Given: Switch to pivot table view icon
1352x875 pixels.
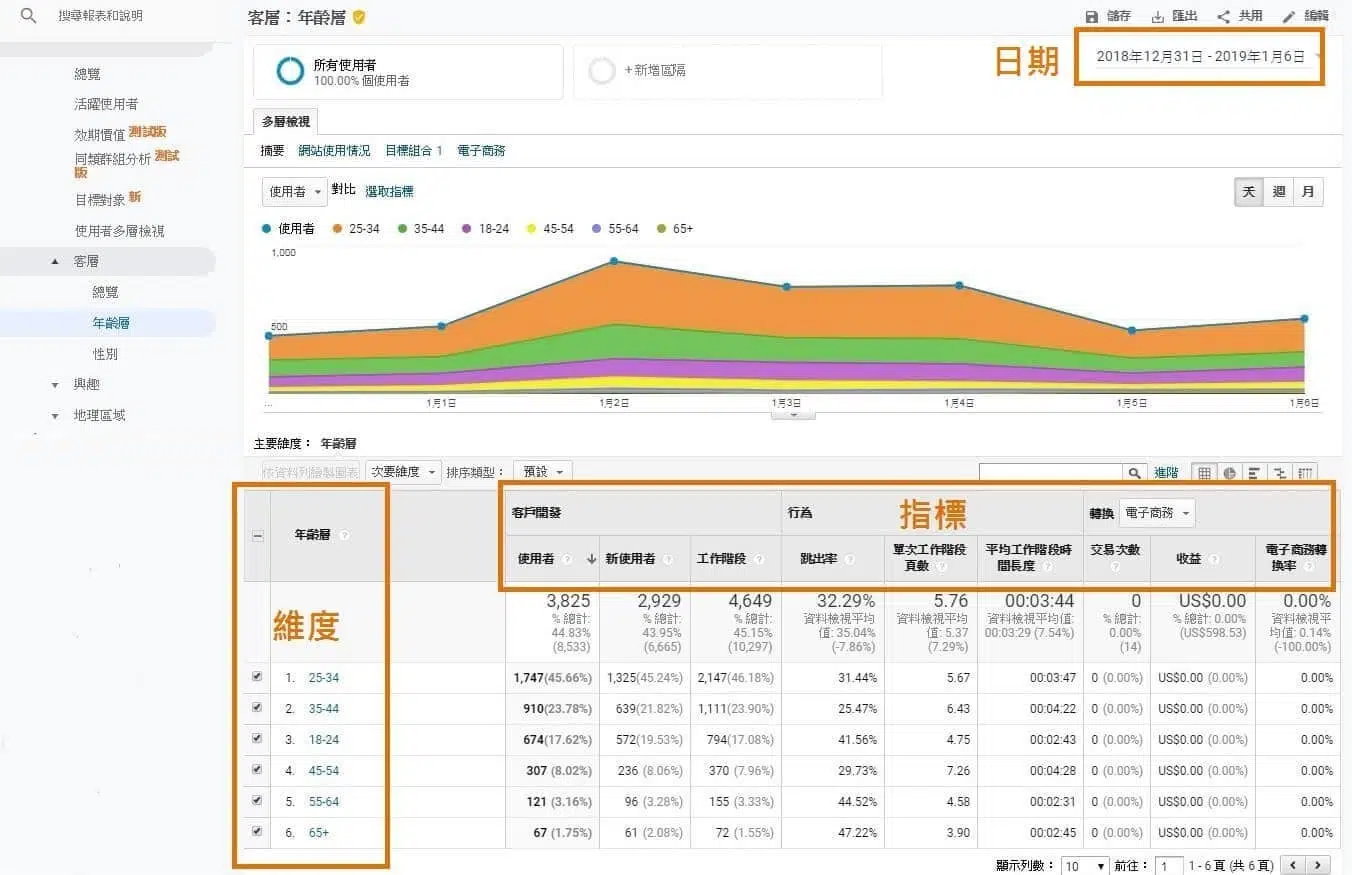Looking at the screenshot, I should point(1305,473).
